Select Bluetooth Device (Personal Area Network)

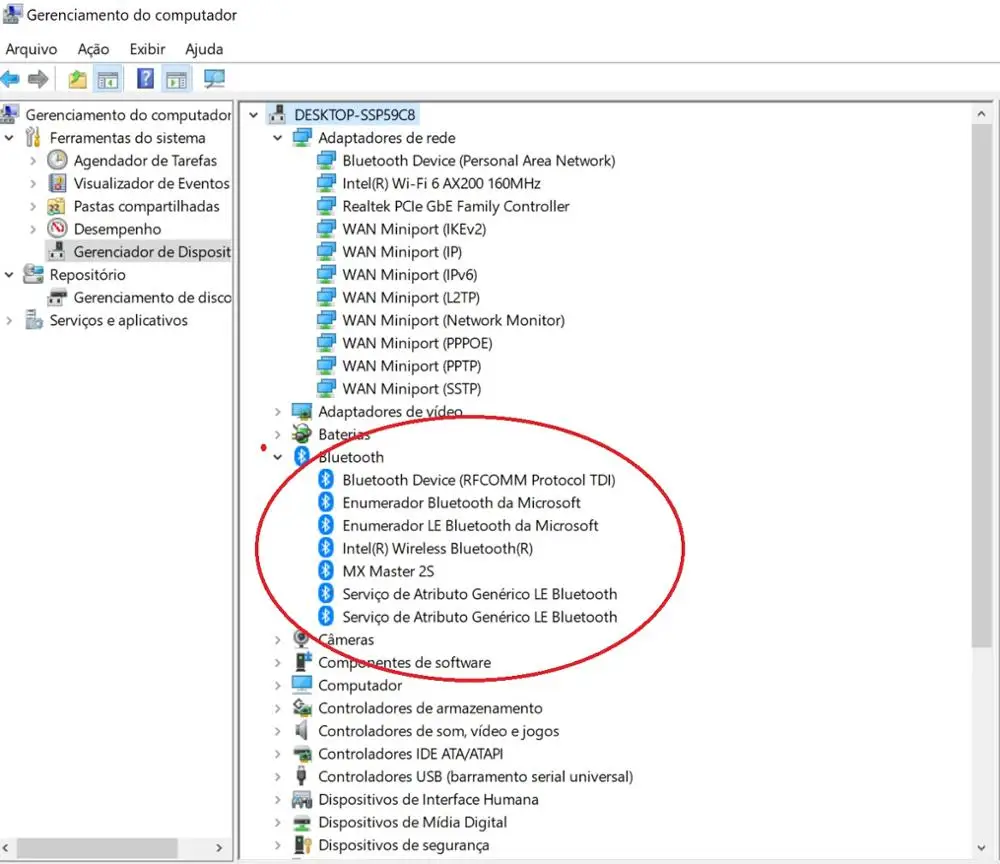pyautogui.click(x=478, y=161)
